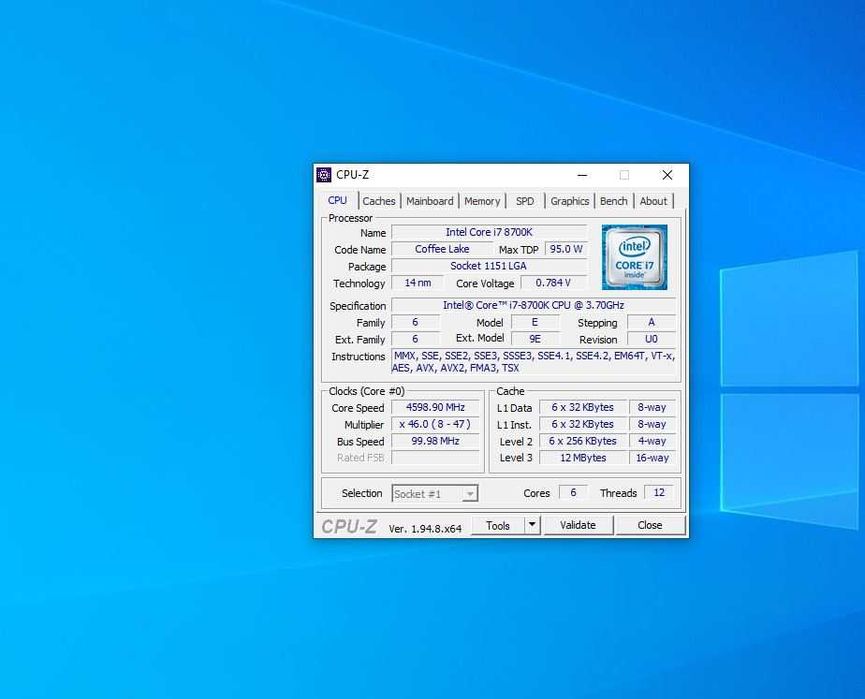Open the Mainboard tab
This screenshot has height=699, width=865.
[430, 201]
